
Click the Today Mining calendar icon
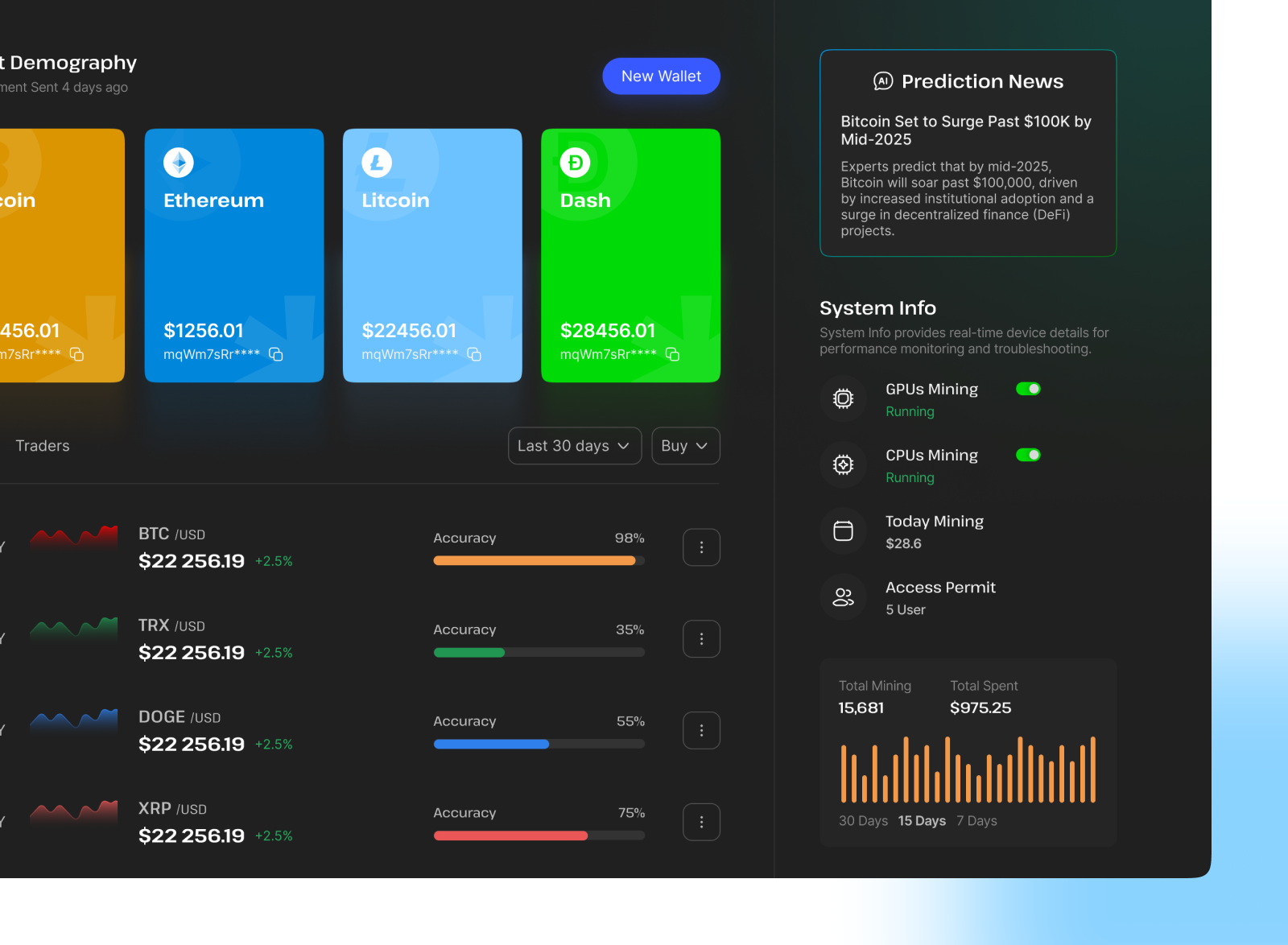[x=843, y=530]
